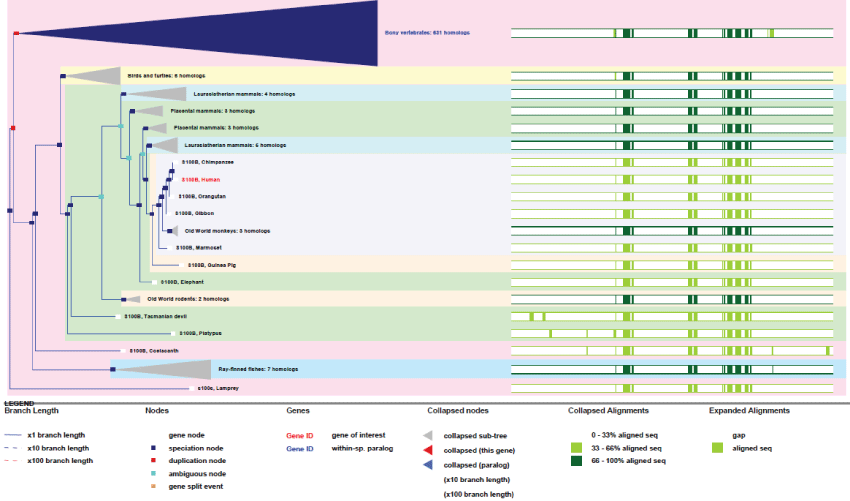Expand the Old World rodents collapsed triangle
Image resolution: width=850 pixels, height=501 pixels.
131,299
